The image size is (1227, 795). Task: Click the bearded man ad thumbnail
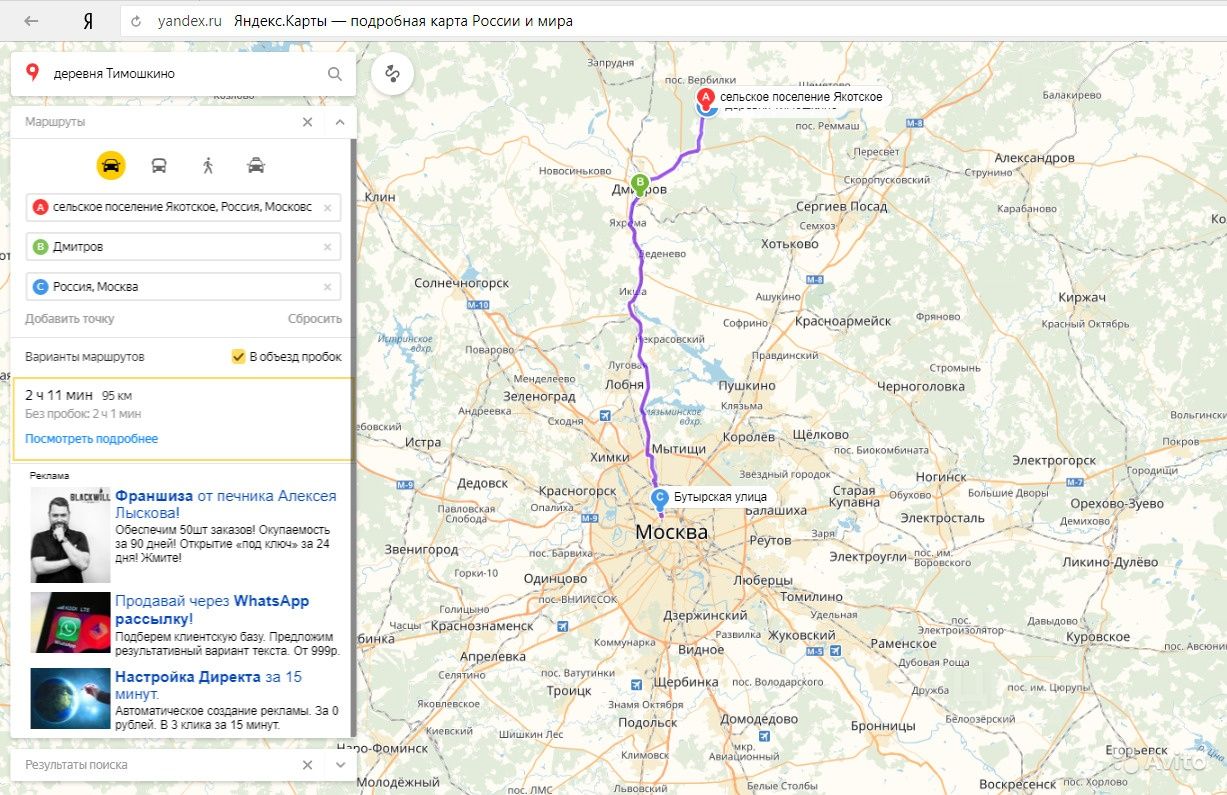click(x=70, y=535)
